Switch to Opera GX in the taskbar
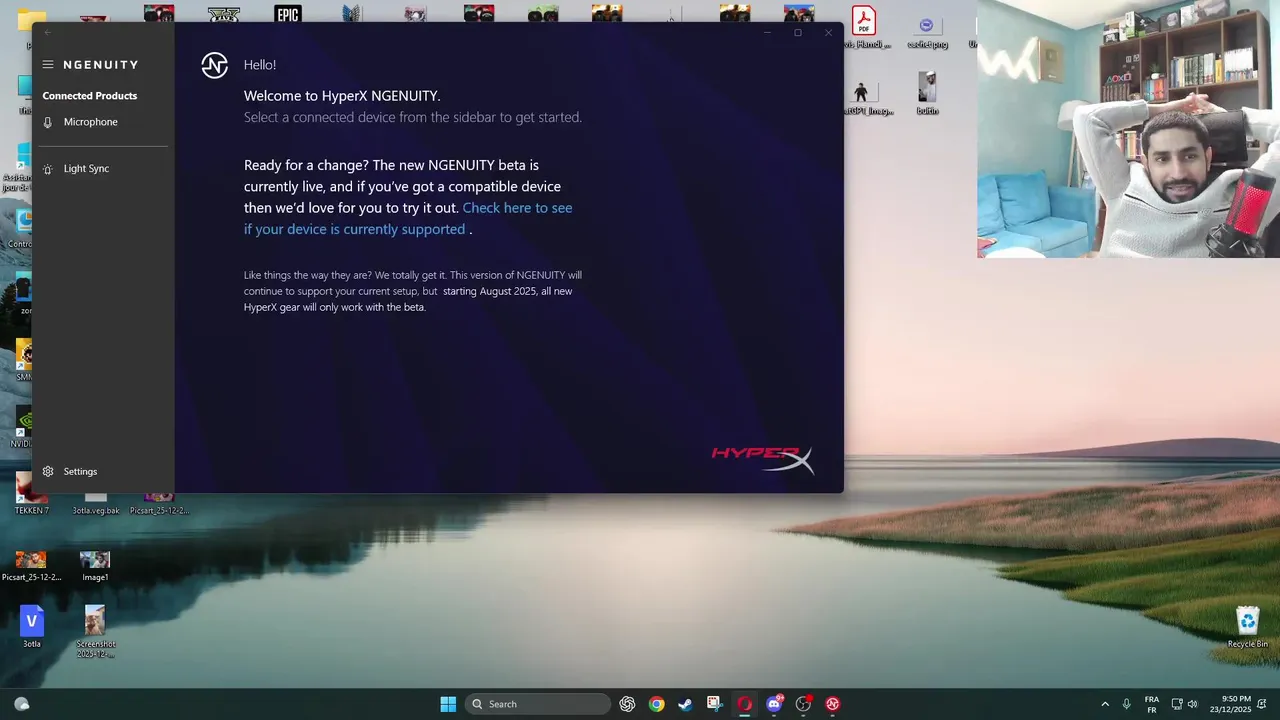1280x720 pixels. tap(744, 704)
